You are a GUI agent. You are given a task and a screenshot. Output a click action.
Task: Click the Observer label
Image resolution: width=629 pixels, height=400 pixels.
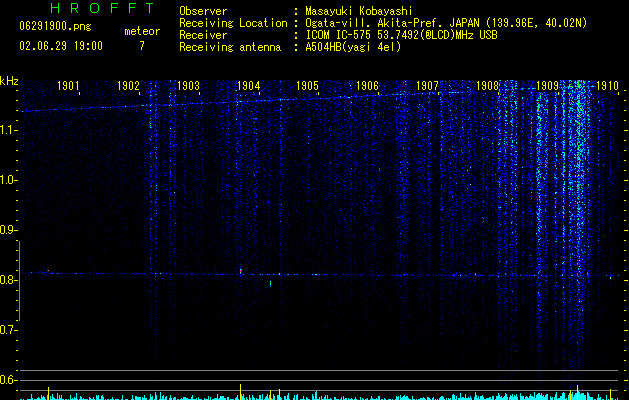tap(203, 11)
